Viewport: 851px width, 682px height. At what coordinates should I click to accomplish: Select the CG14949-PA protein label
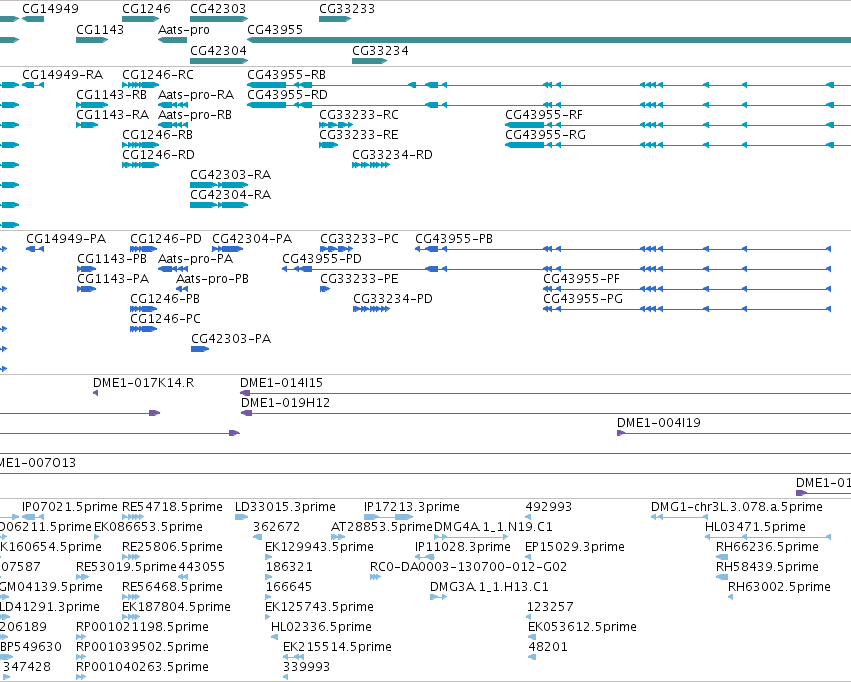(66, 239)
